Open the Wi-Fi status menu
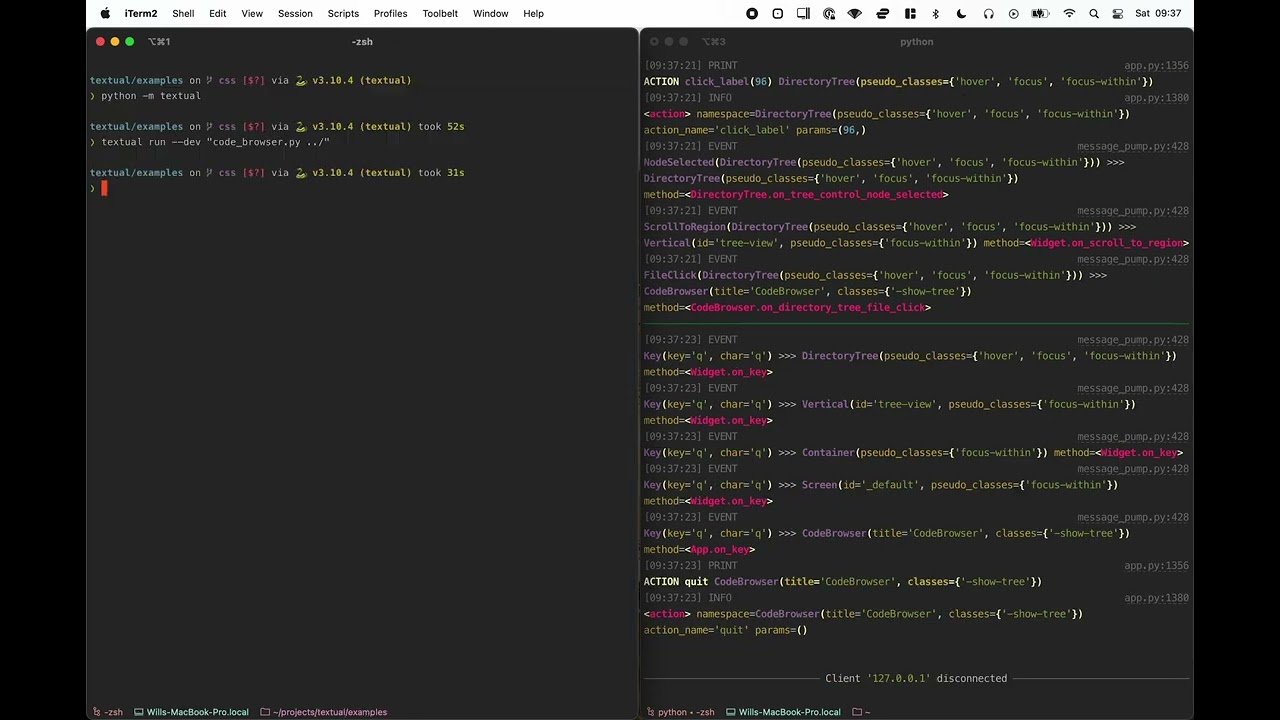 pos(1069,13)
